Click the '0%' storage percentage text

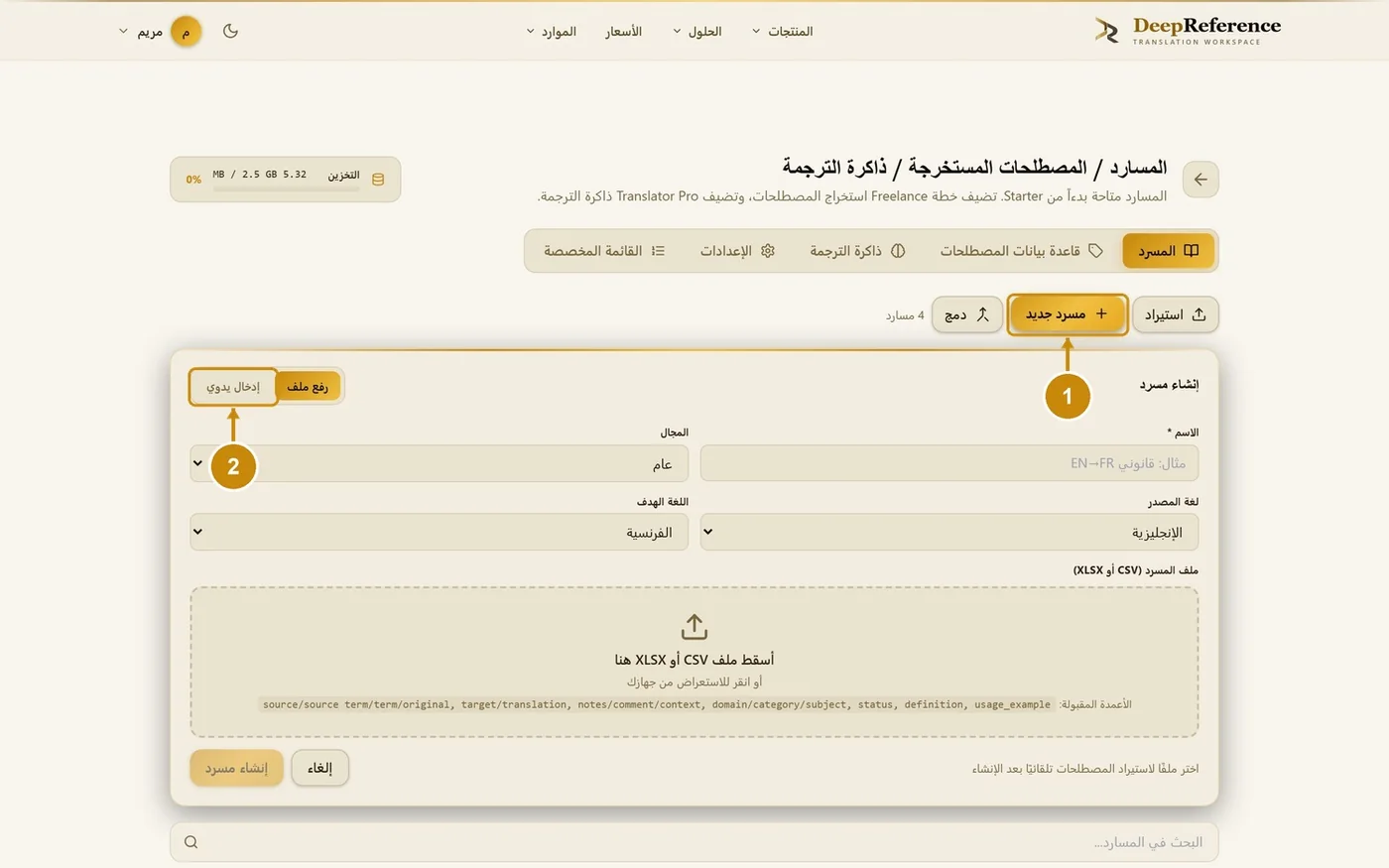(x=193, y=180)
